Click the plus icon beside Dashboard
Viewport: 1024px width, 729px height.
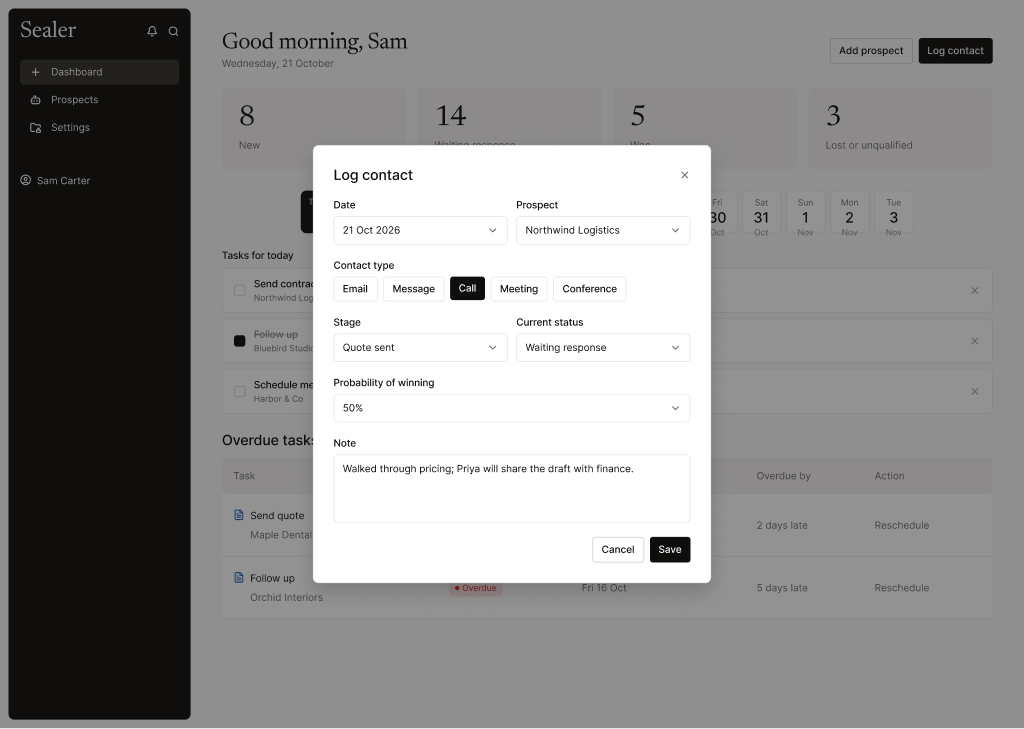click(35, 72)
